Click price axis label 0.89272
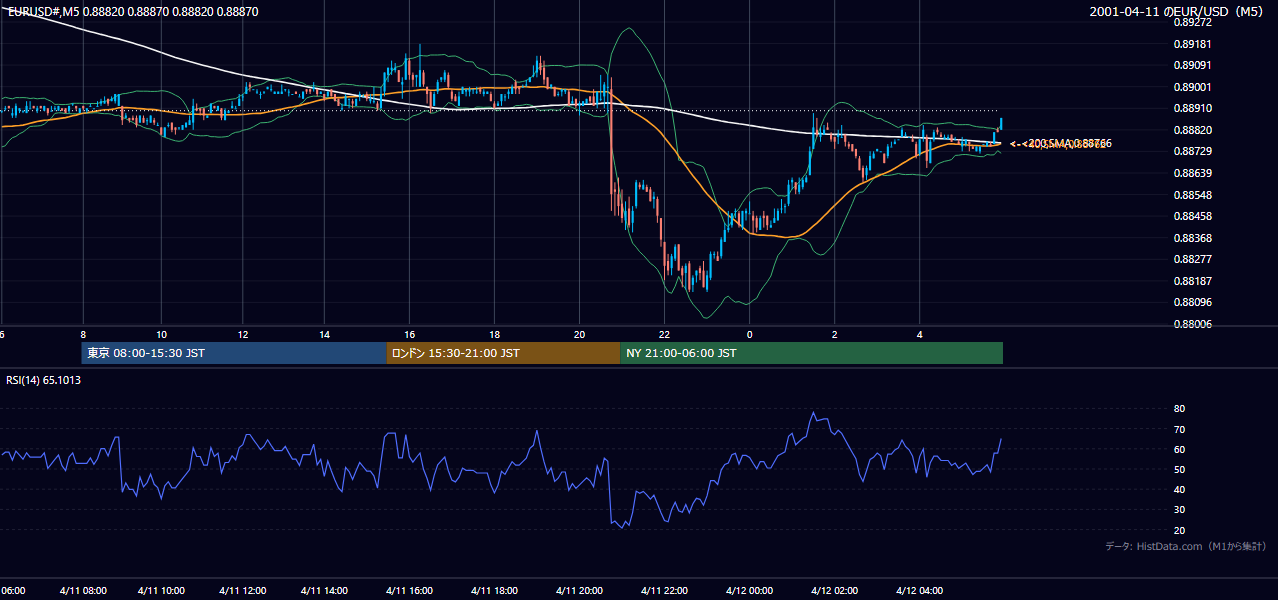1278x600 pixels. tap(1192, 22)
